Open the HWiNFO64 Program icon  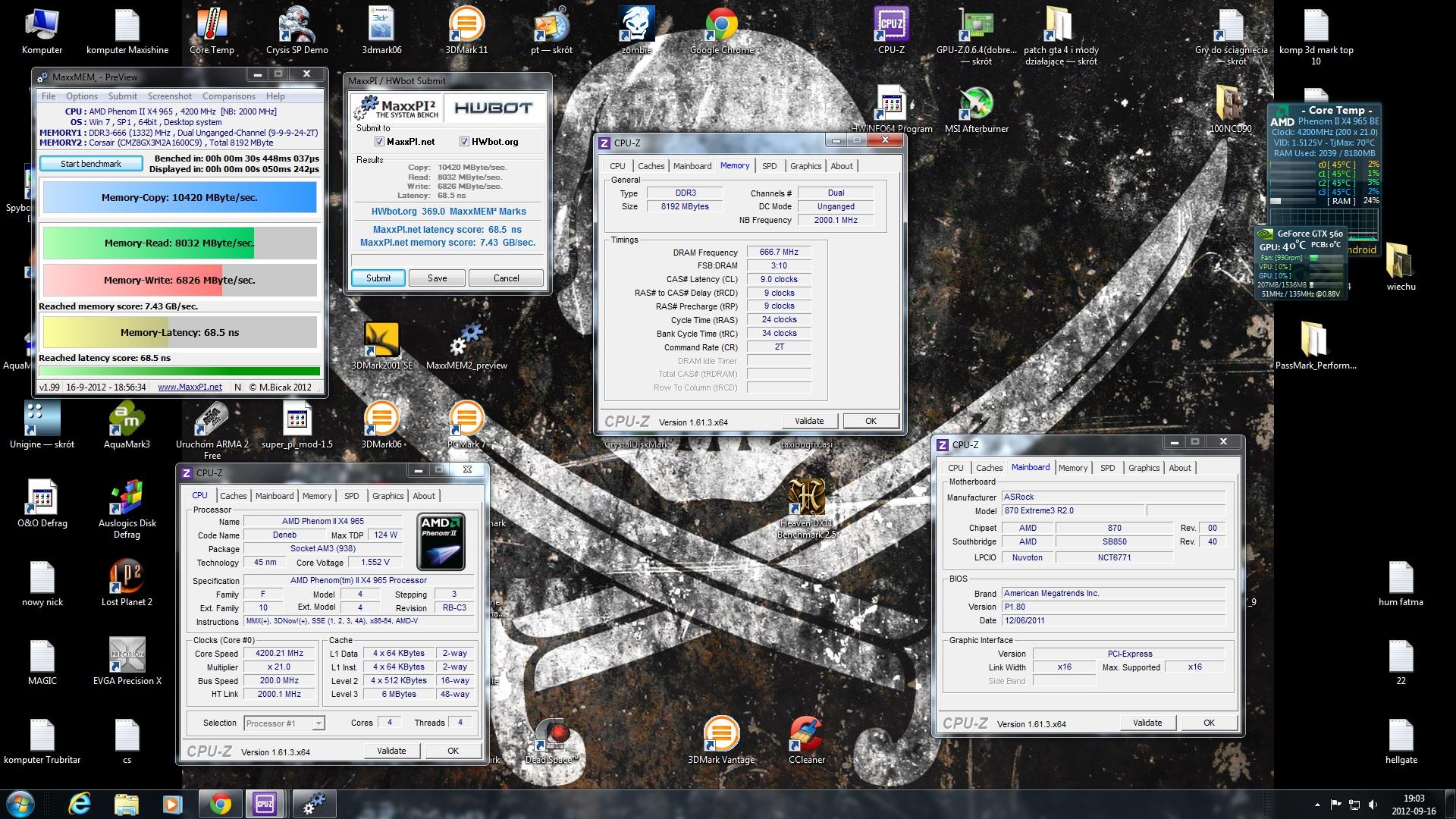[x=891, y=110]
